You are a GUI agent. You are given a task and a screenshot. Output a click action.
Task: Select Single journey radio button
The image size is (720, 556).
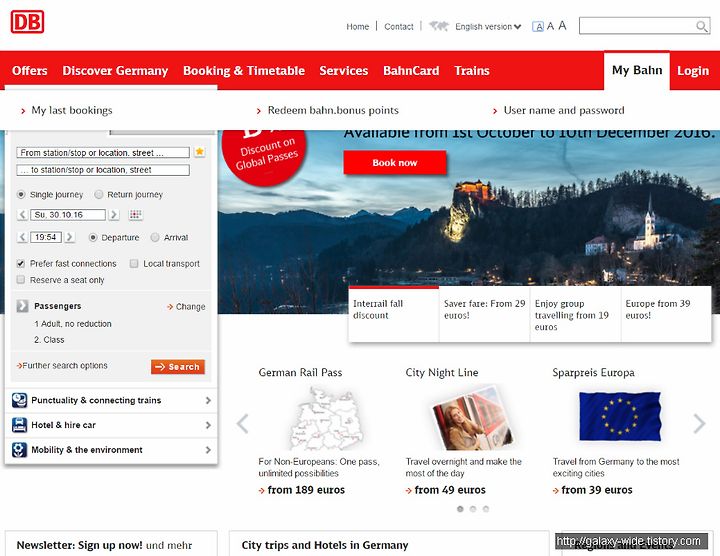21,194
